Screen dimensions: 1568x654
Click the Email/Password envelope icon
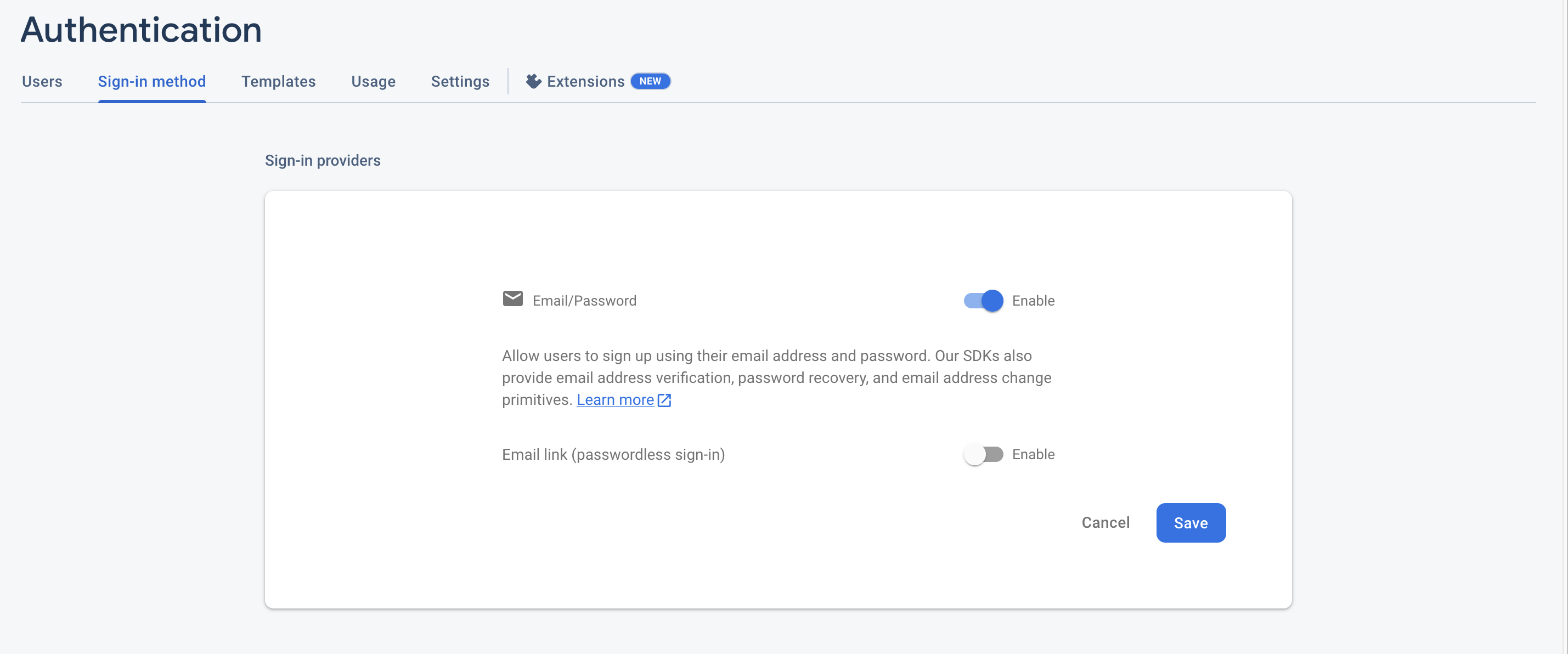click(512, 298)
